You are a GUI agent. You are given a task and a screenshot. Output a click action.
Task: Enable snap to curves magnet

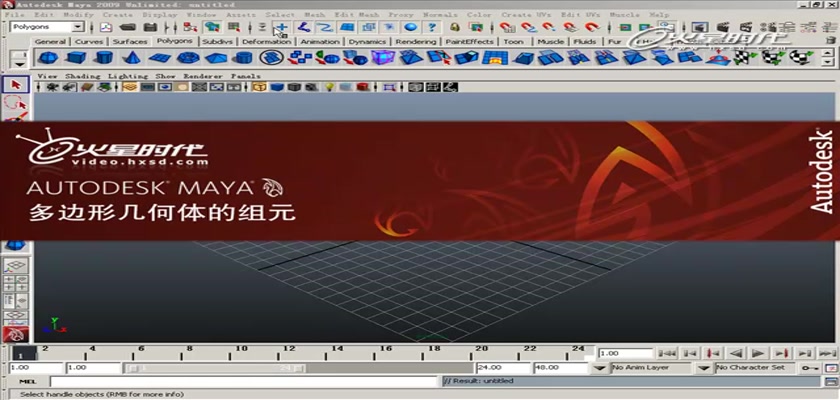(x=529, y=27)
